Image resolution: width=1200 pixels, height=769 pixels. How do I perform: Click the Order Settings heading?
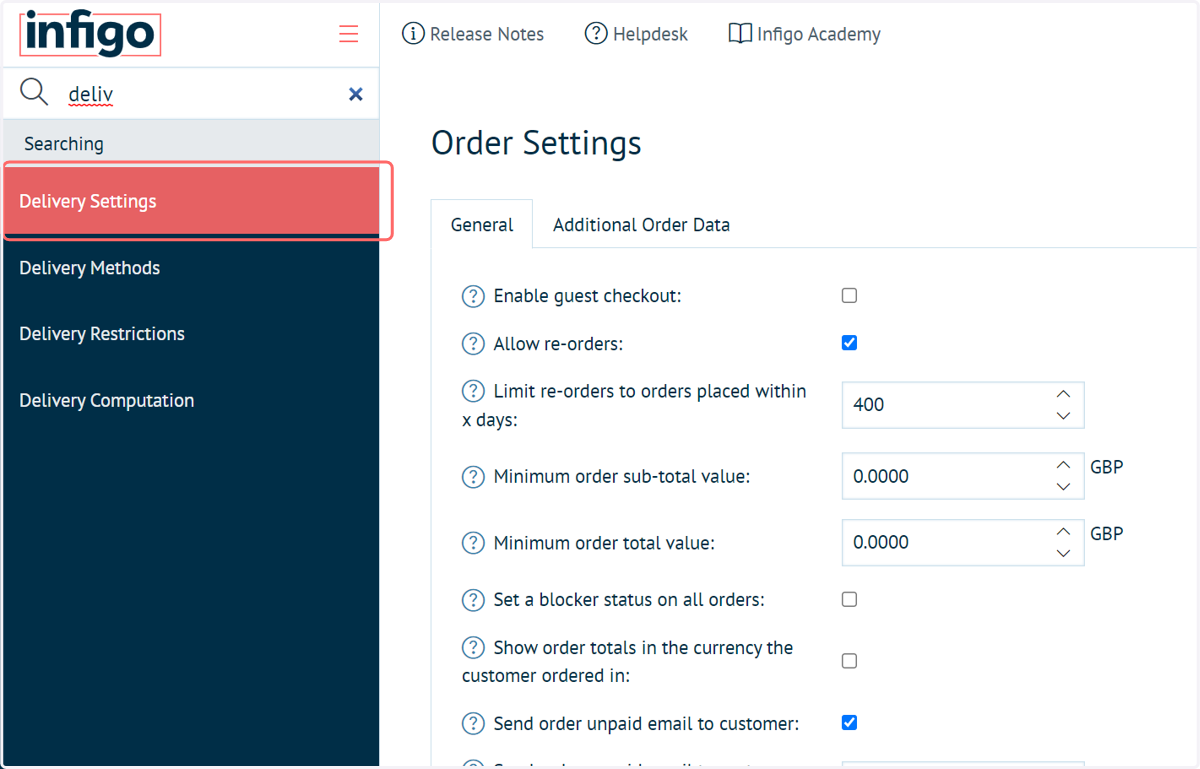[x=536, y=143]
